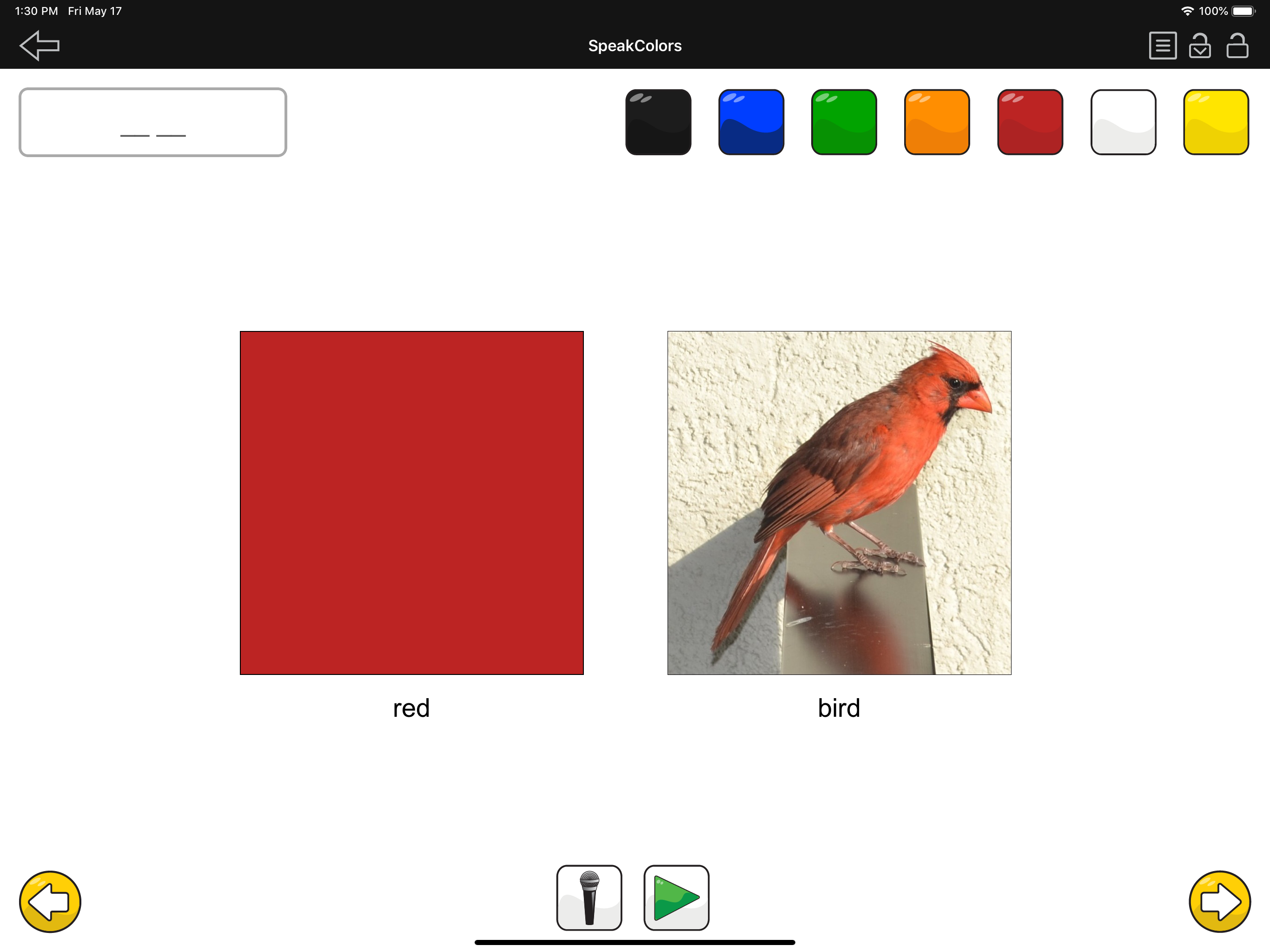Choose the green color swatch
The width and height of the screenshot is (1270, 952).
click(x=844, y=122)
